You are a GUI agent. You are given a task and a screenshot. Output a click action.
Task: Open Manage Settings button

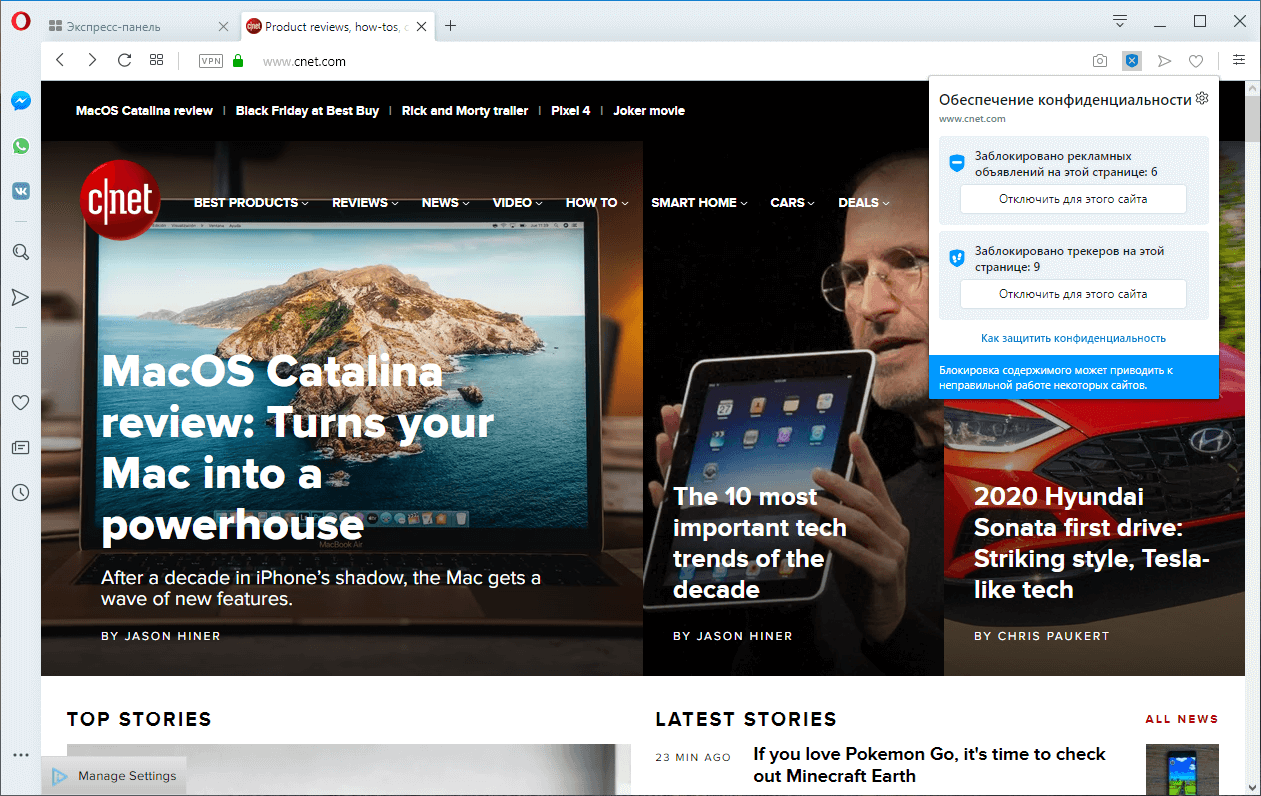(x=114, y=776)
